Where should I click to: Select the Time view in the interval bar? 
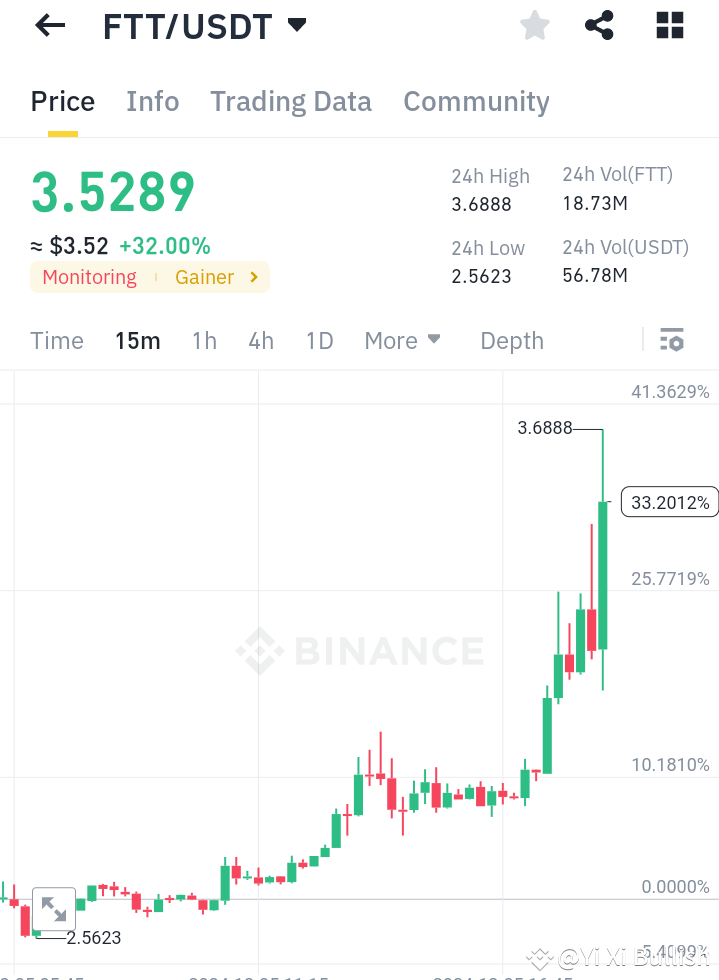[x=56, y=340]
